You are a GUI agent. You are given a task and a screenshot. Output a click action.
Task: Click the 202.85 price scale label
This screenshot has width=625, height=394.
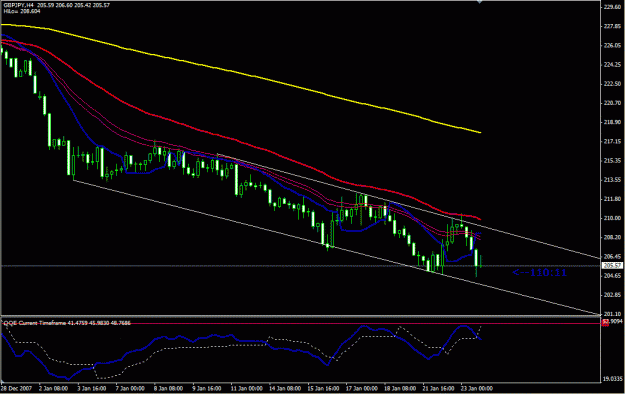click(x=612, y=295)
